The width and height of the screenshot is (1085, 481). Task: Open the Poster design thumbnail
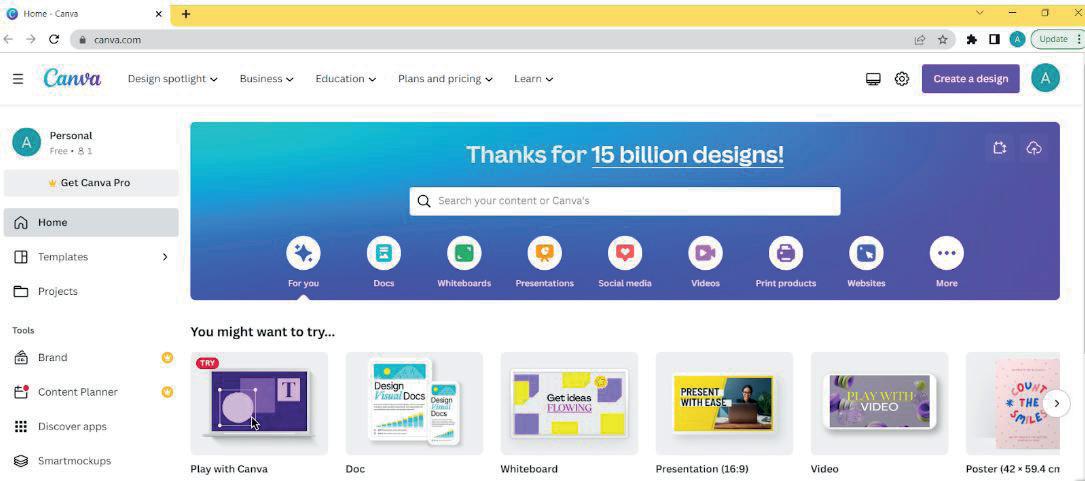(x=1013, y=403)
